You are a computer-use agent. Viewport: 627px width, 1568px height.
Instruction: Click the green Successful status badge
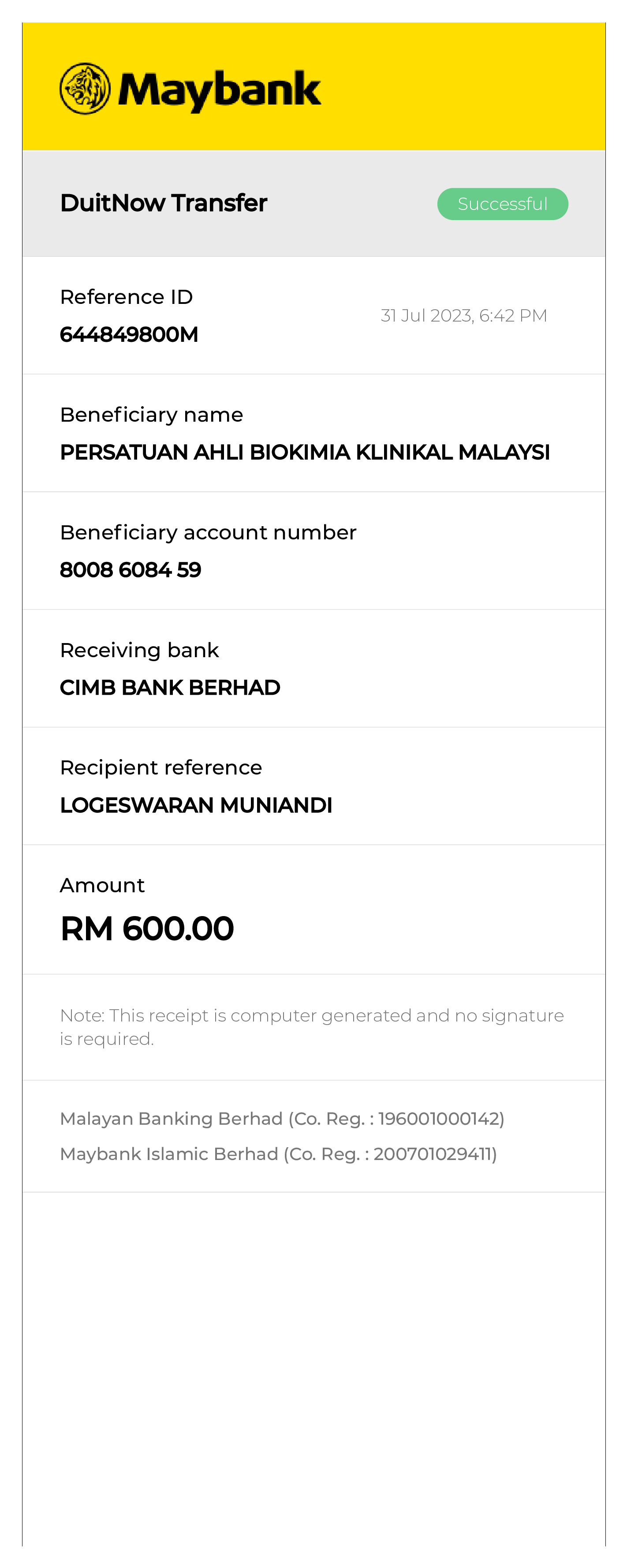(x=502, y=204)
